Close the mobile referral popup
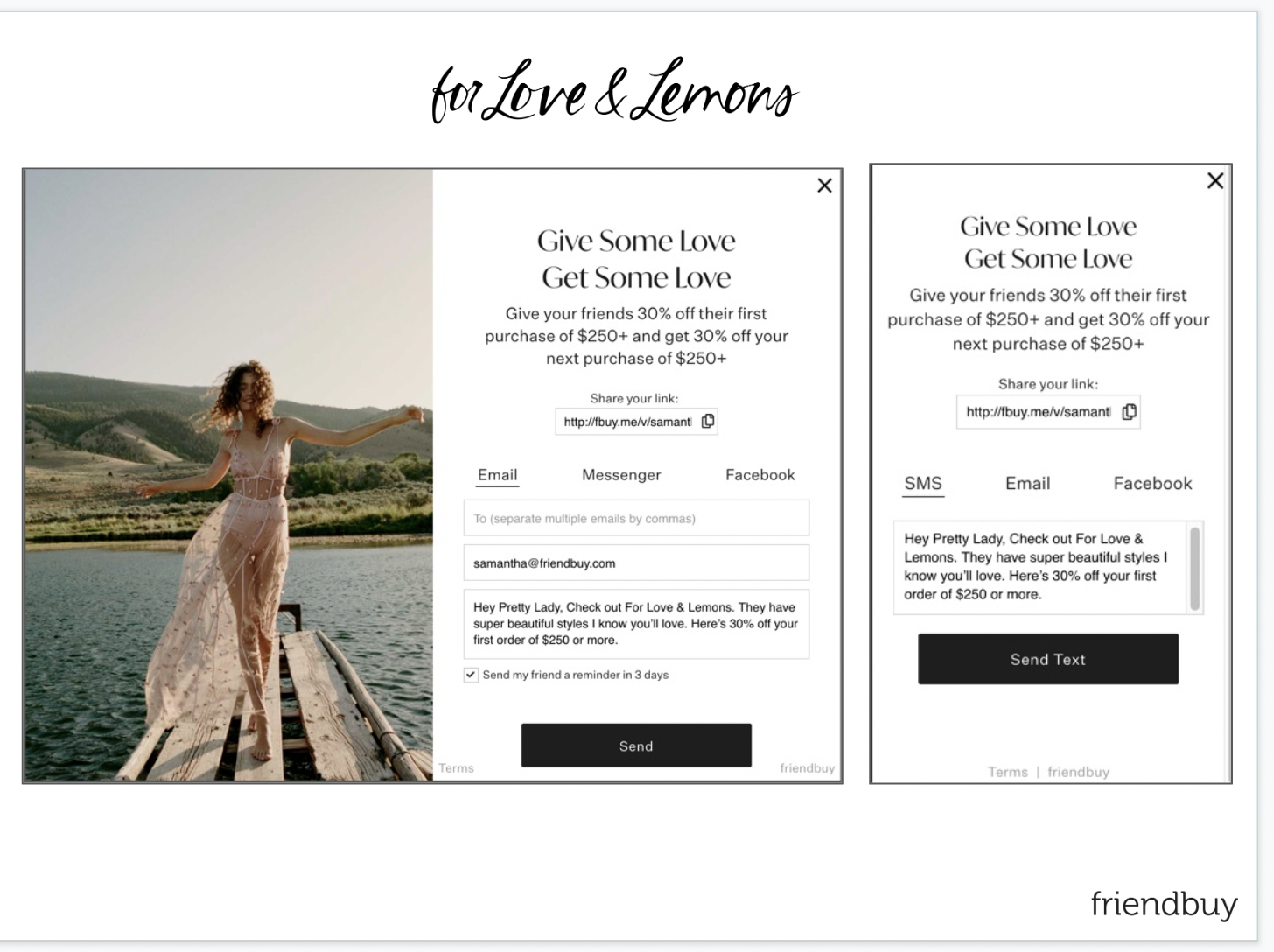The image size is (1274, 952). click(x=1215, y=180)
